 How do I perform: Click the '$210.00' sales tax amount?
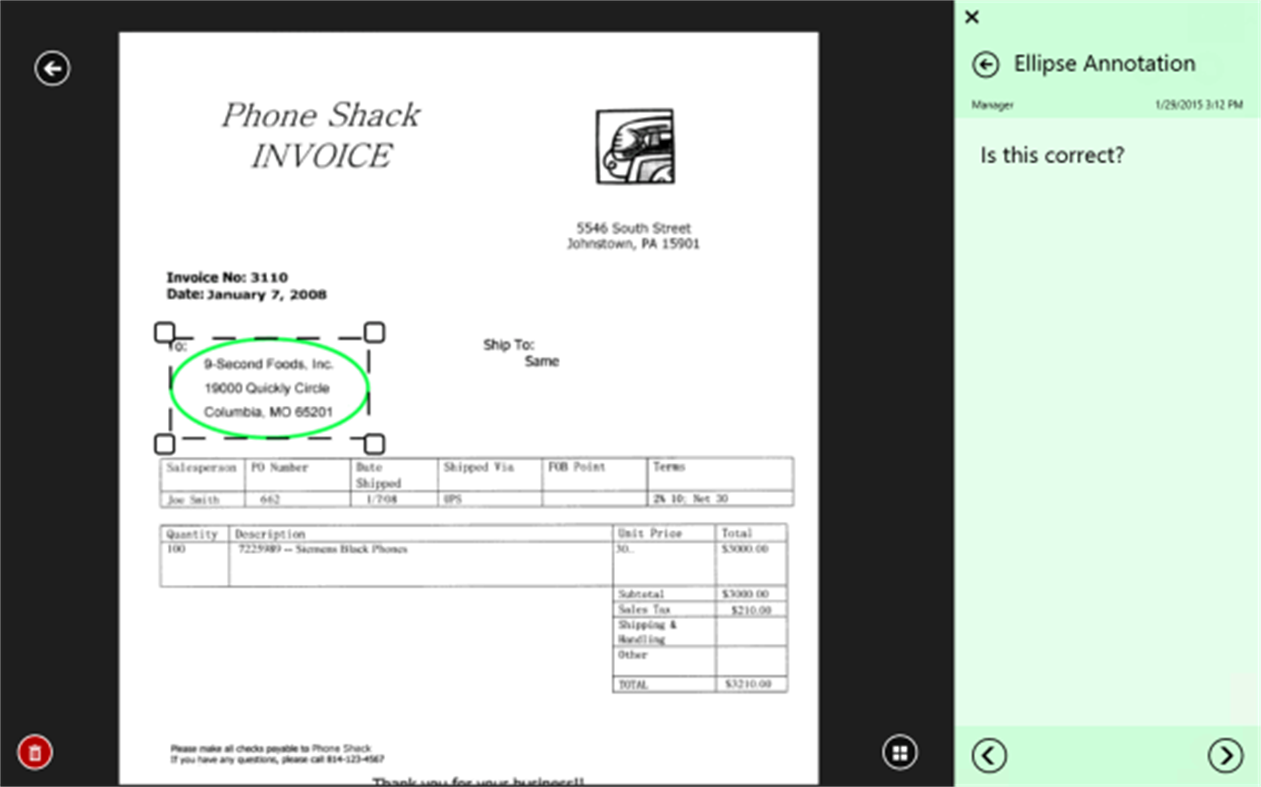(750, 609)
